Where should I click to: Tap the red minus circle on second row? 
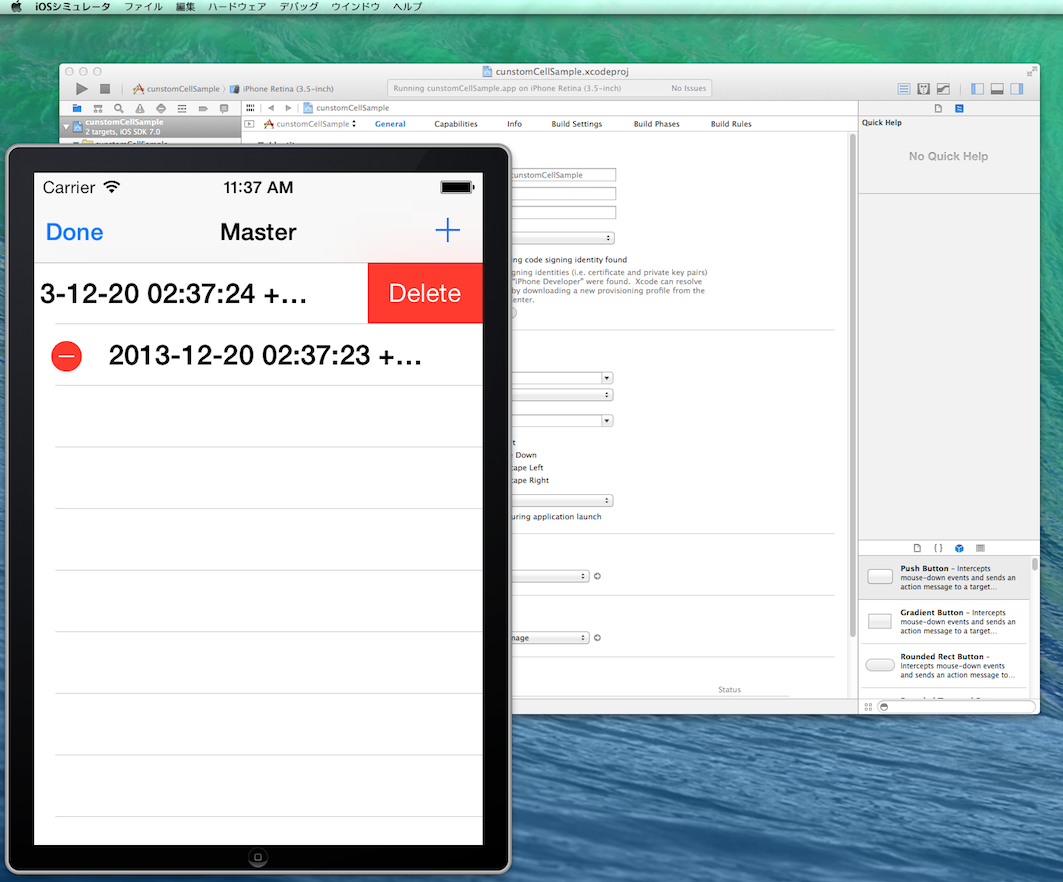coord(66,356)
